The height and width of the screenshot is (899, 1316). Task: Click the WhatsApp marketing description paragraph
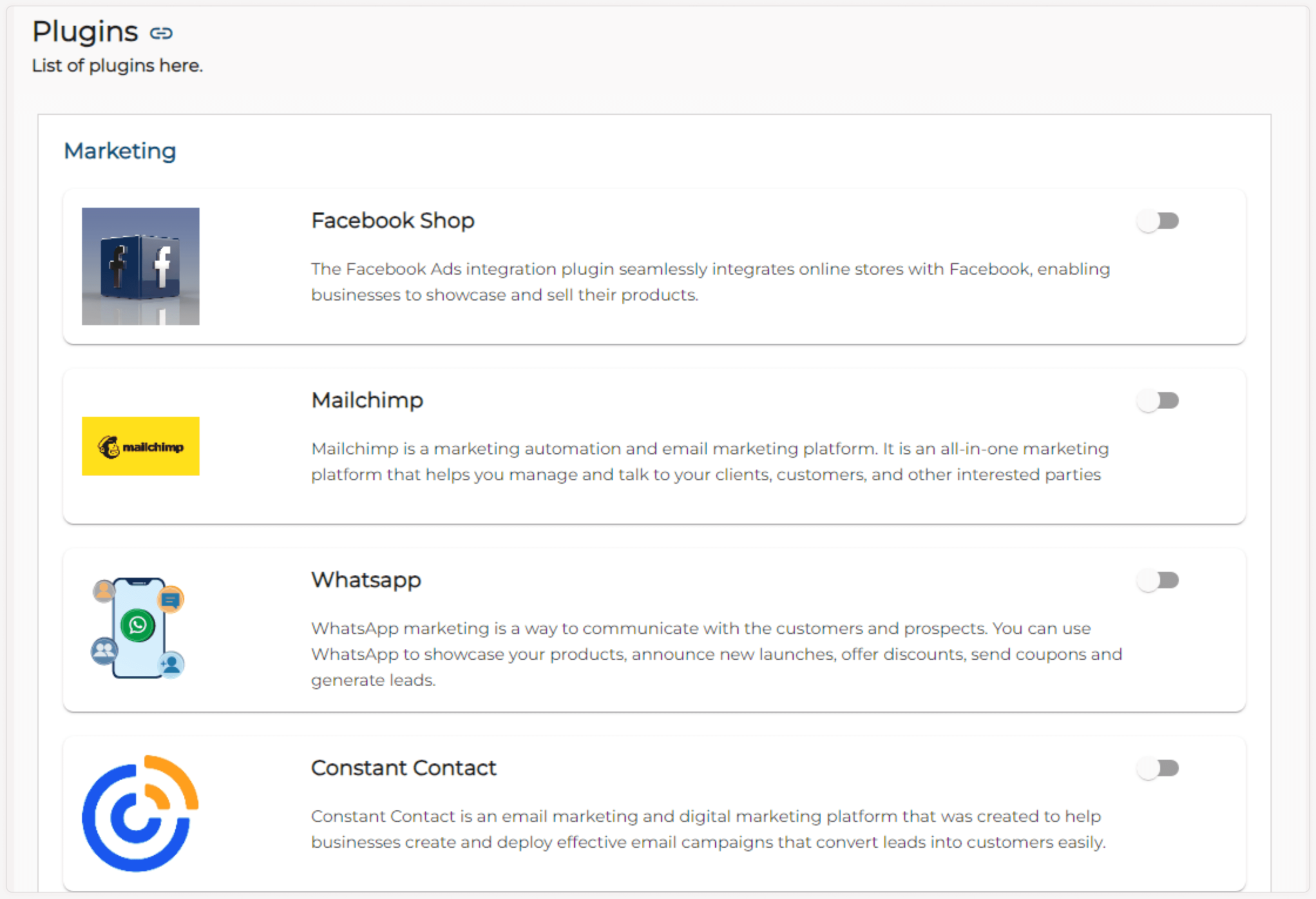coord(716,654)
